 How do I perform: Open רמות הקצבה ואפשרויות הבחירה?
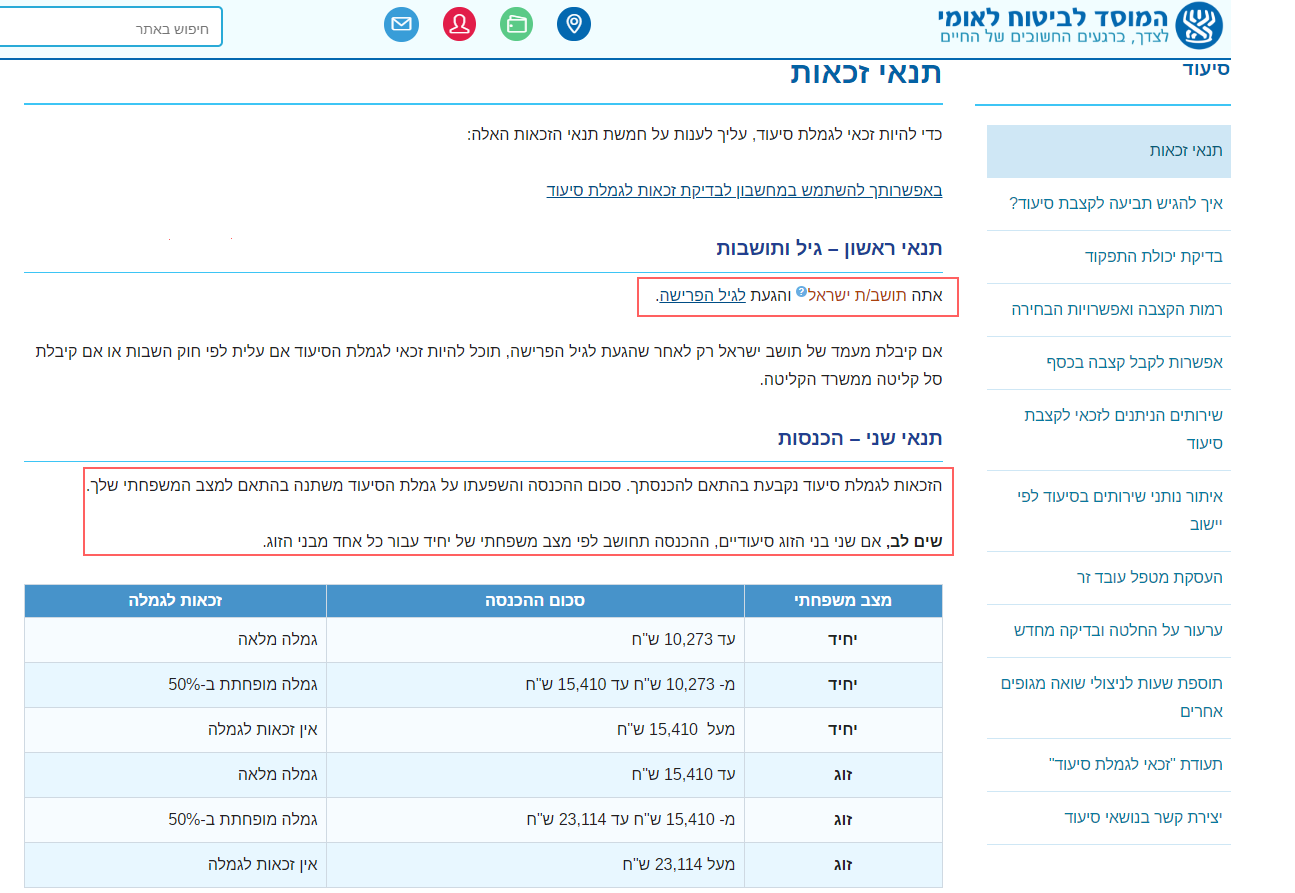[1117, 309]
